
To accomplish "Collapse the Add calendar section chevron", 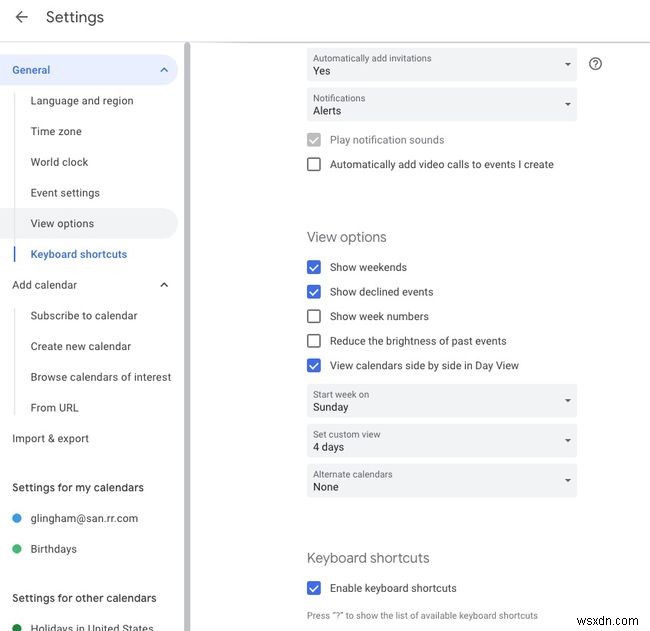I will pyautogui.click(x=164, y=285).
